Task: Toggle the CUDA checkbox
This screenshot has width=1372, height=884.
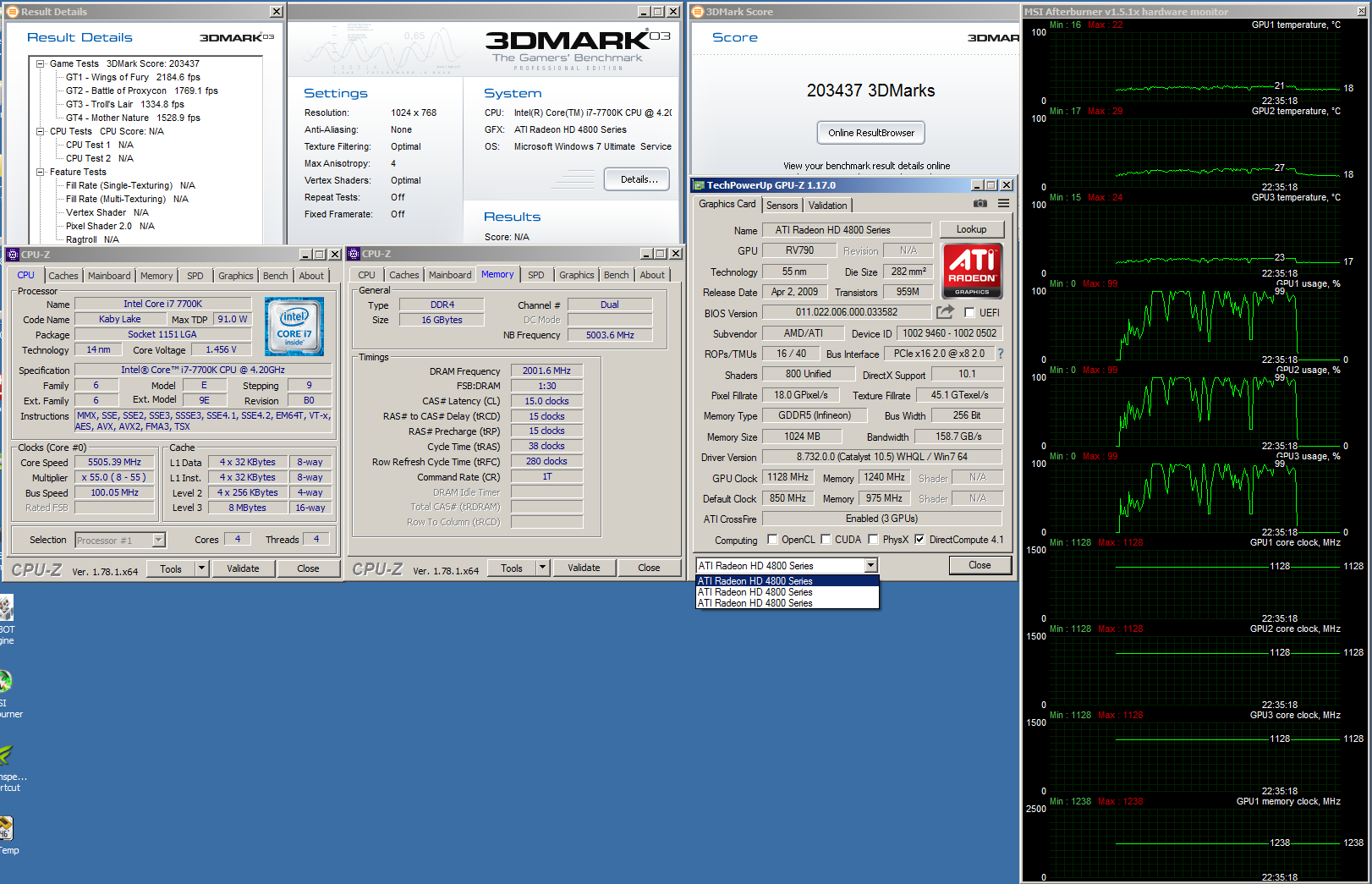Action: point(826,540)
